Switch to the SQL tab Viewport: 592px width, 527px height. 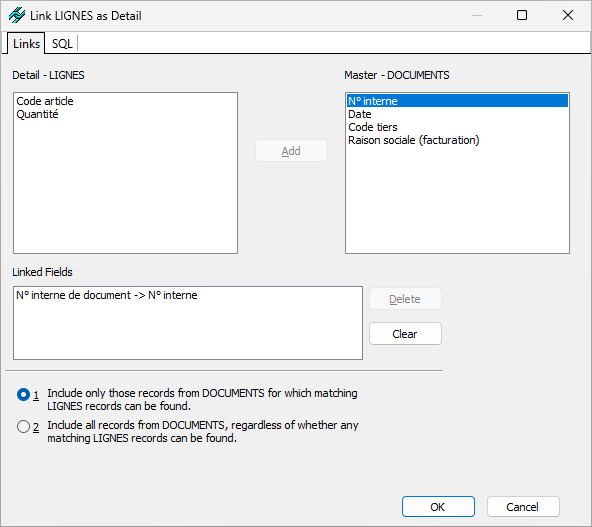[62, 44]
